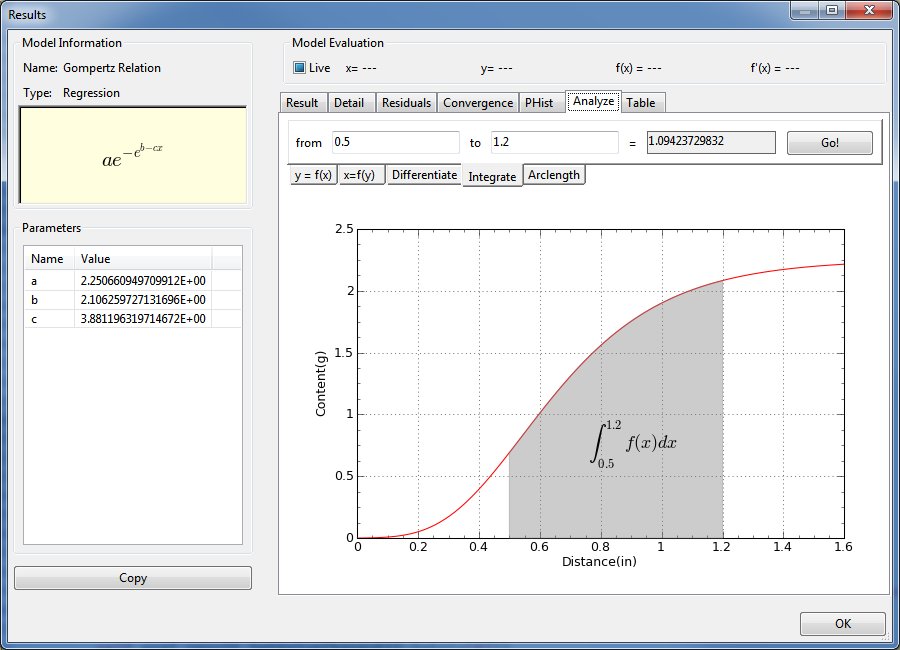Select the y = f(x) evaluation mode
900x650 pixels.
click(314, 175)
